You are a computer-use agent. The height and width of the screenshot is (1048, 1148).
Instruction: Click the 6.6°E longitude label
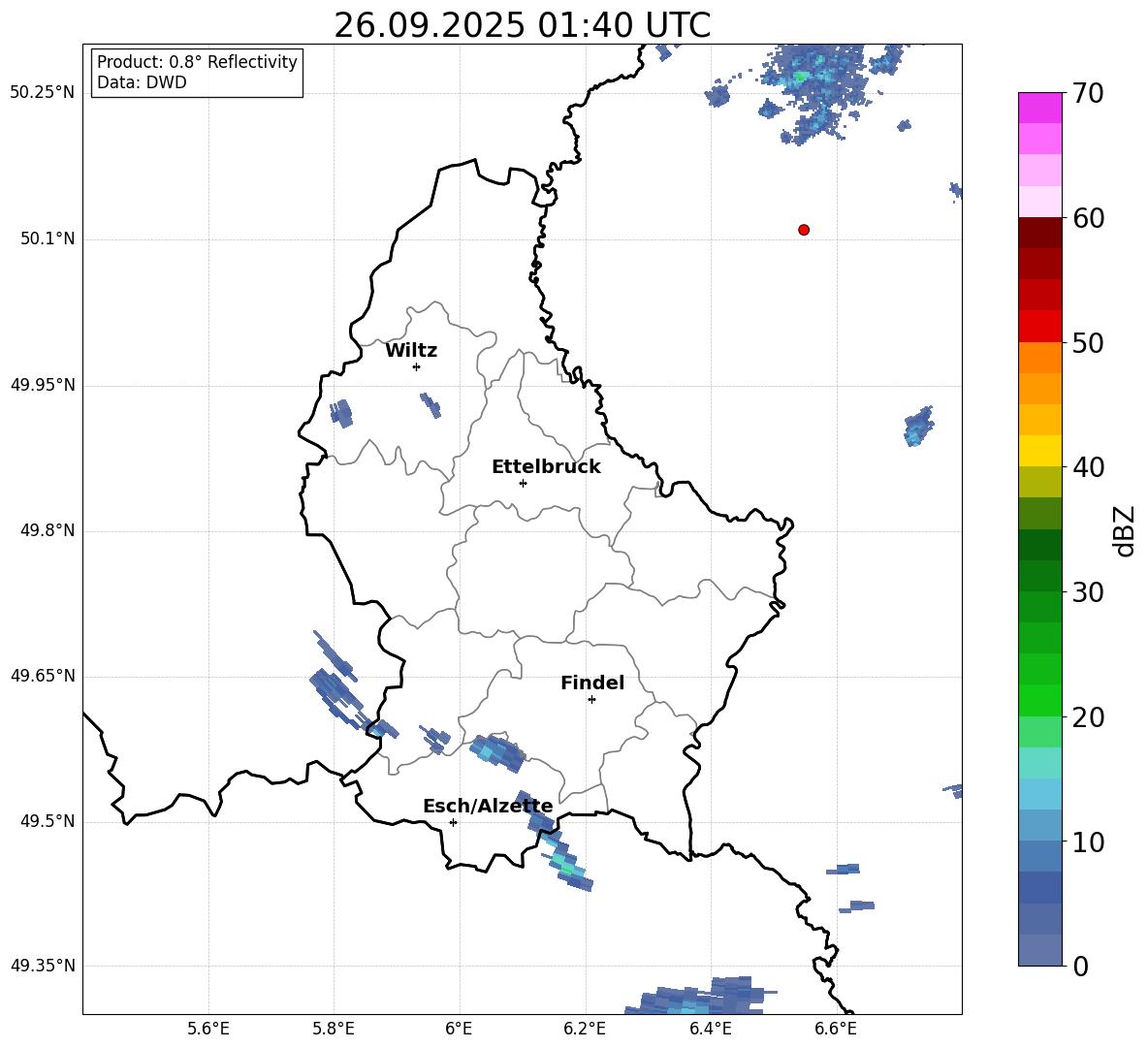(x=836, y=1029)
